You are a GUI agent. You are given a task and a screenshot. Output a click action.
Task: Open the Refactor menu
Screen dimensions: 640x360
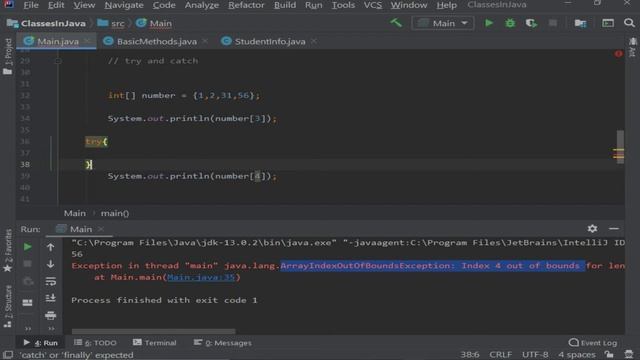pos(246,5)
